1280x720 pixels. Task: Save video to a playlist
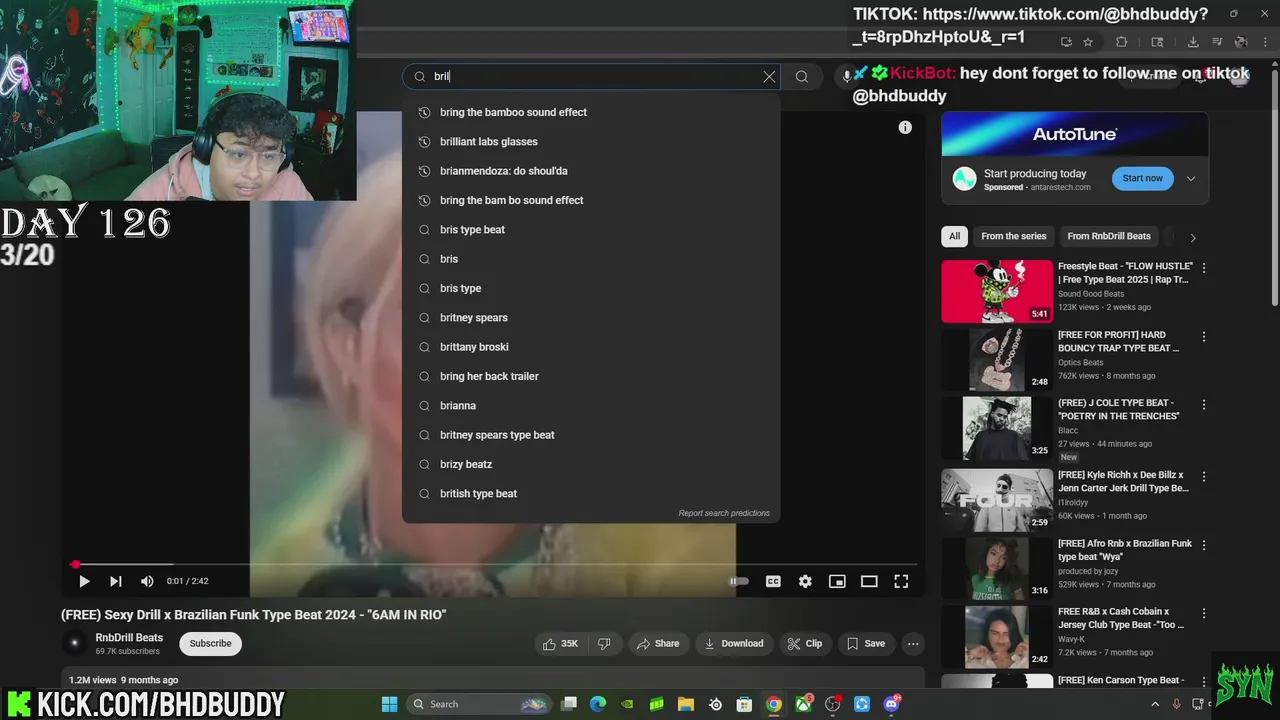pos(866,644)
